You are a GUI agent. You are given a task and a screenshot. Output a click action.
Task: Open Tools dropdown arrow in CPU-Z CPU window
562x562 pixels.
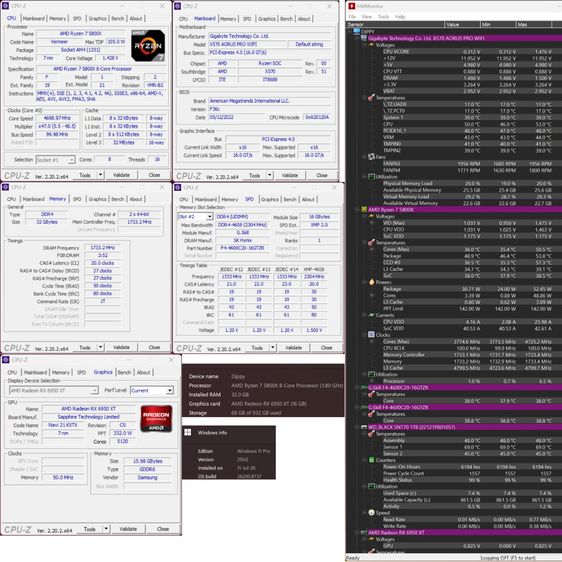point(100,175)
